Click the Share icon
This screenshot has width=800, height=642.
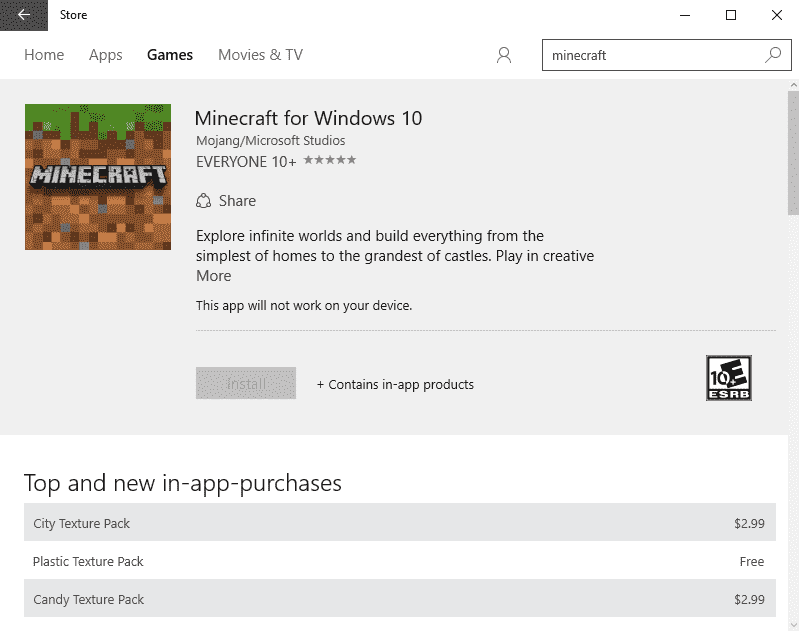[x=204, y=201]
